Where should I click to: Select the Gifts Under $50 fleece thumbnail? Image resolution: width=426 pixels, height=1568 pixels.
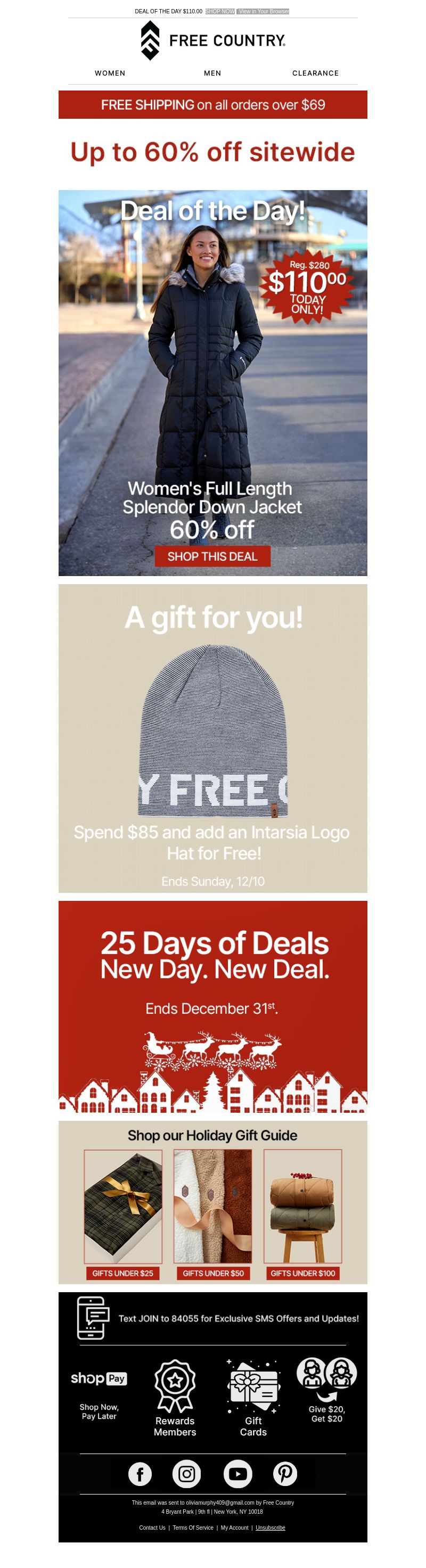coord(213,1206)
